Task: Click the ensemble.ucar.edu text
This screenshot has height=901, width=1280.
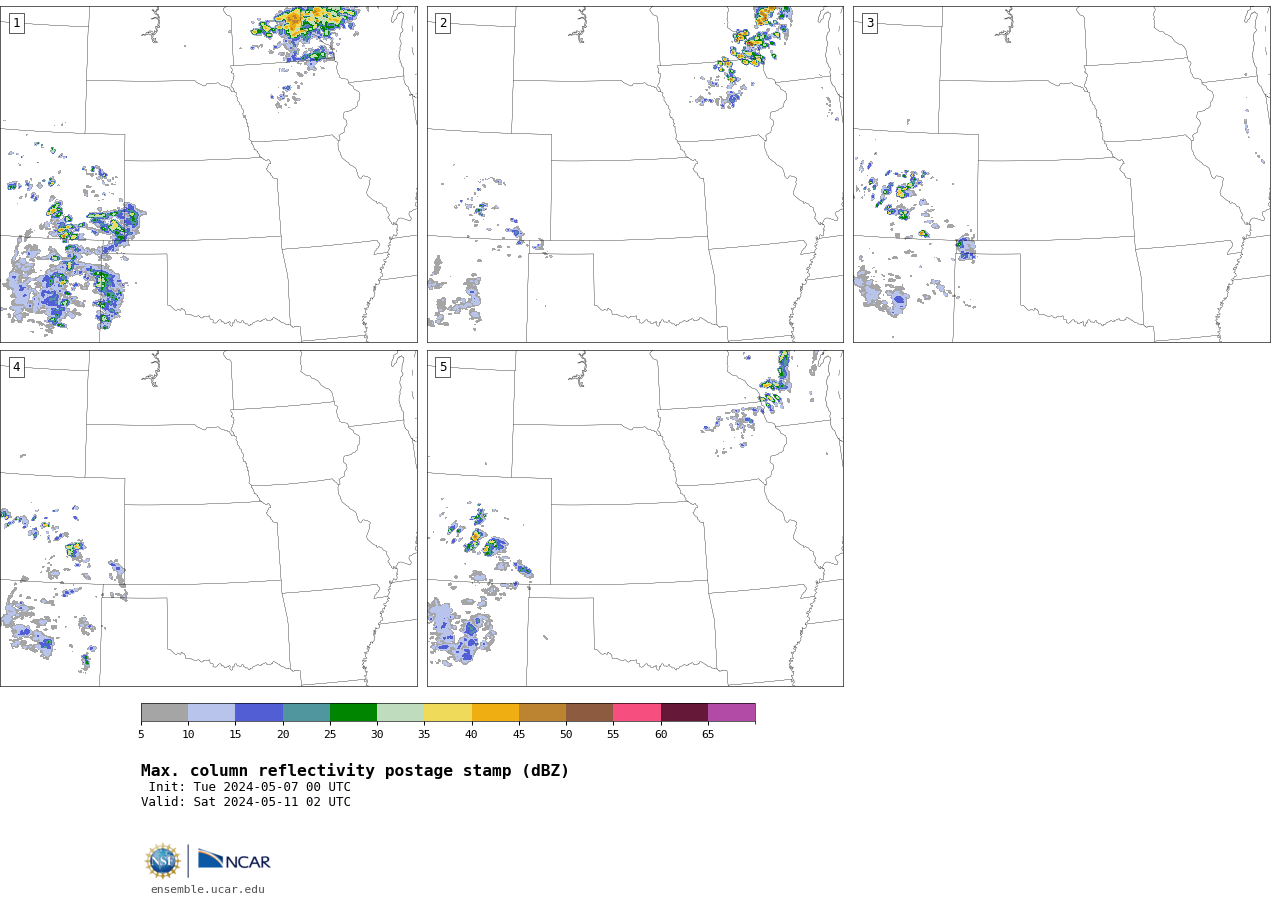Action: (x=208, y=889)
